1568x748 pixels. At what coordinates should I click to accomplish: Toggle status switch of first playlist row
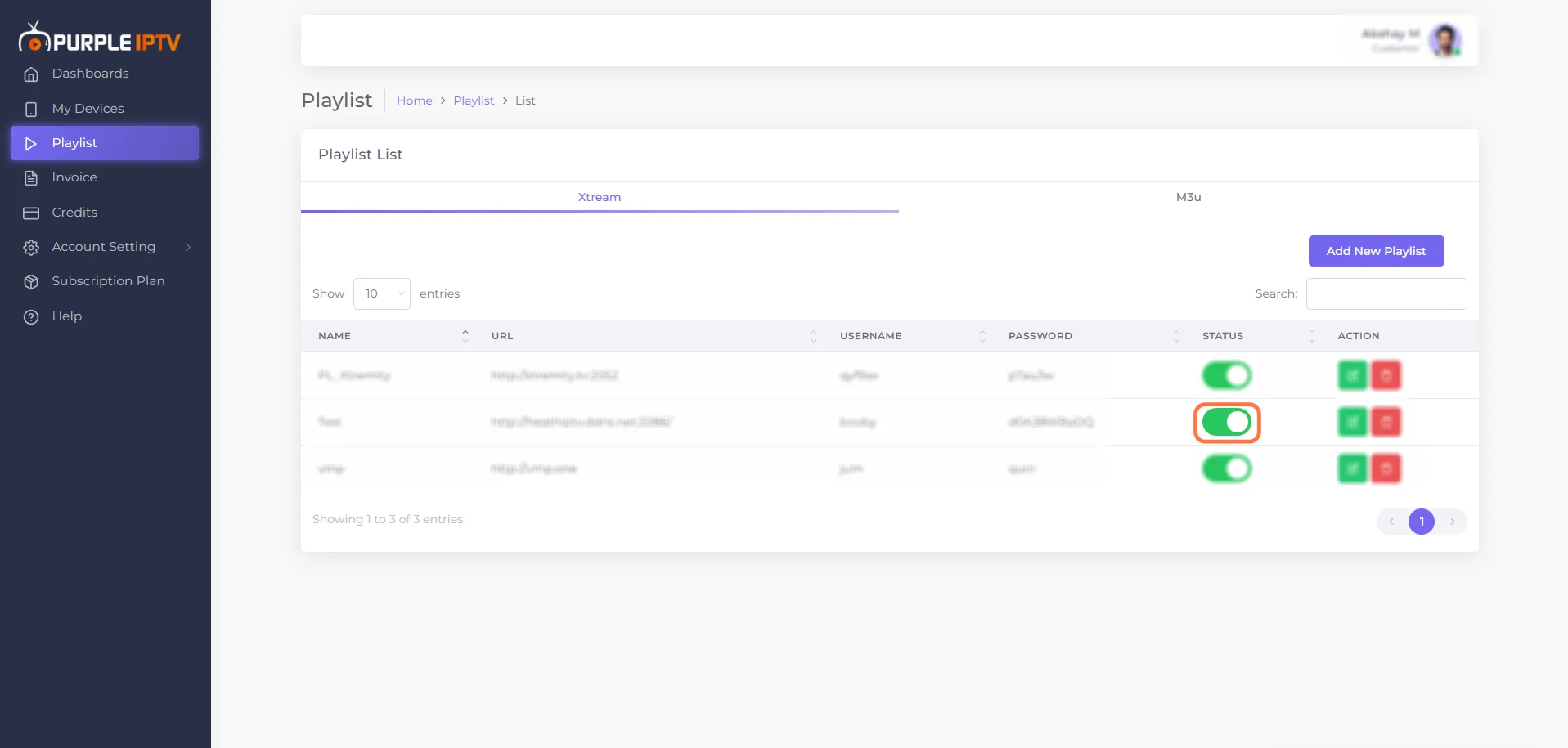[1227, 375]
